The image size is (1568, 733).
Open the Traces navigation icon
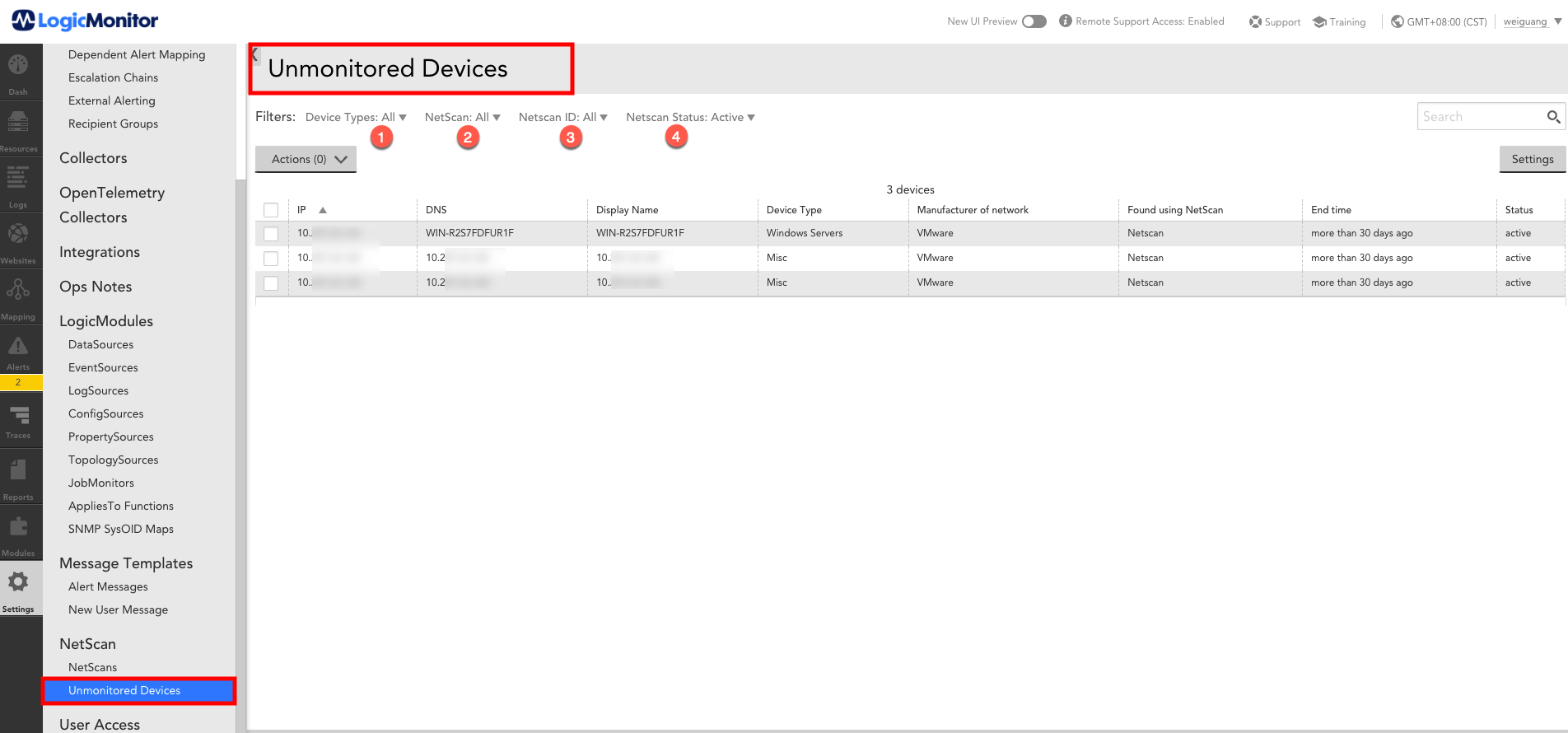point(18,417)
